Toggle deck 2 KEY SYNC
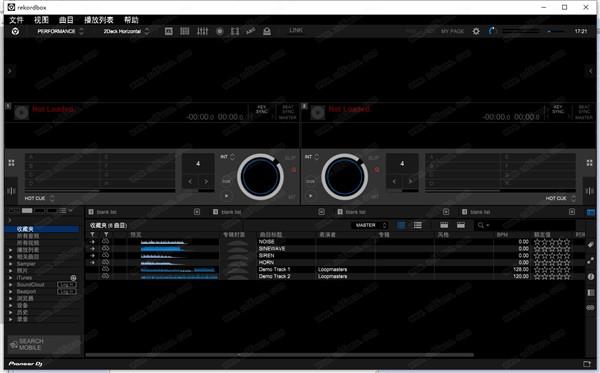Screen dimensions: 600x373 (x=558, y=109)
